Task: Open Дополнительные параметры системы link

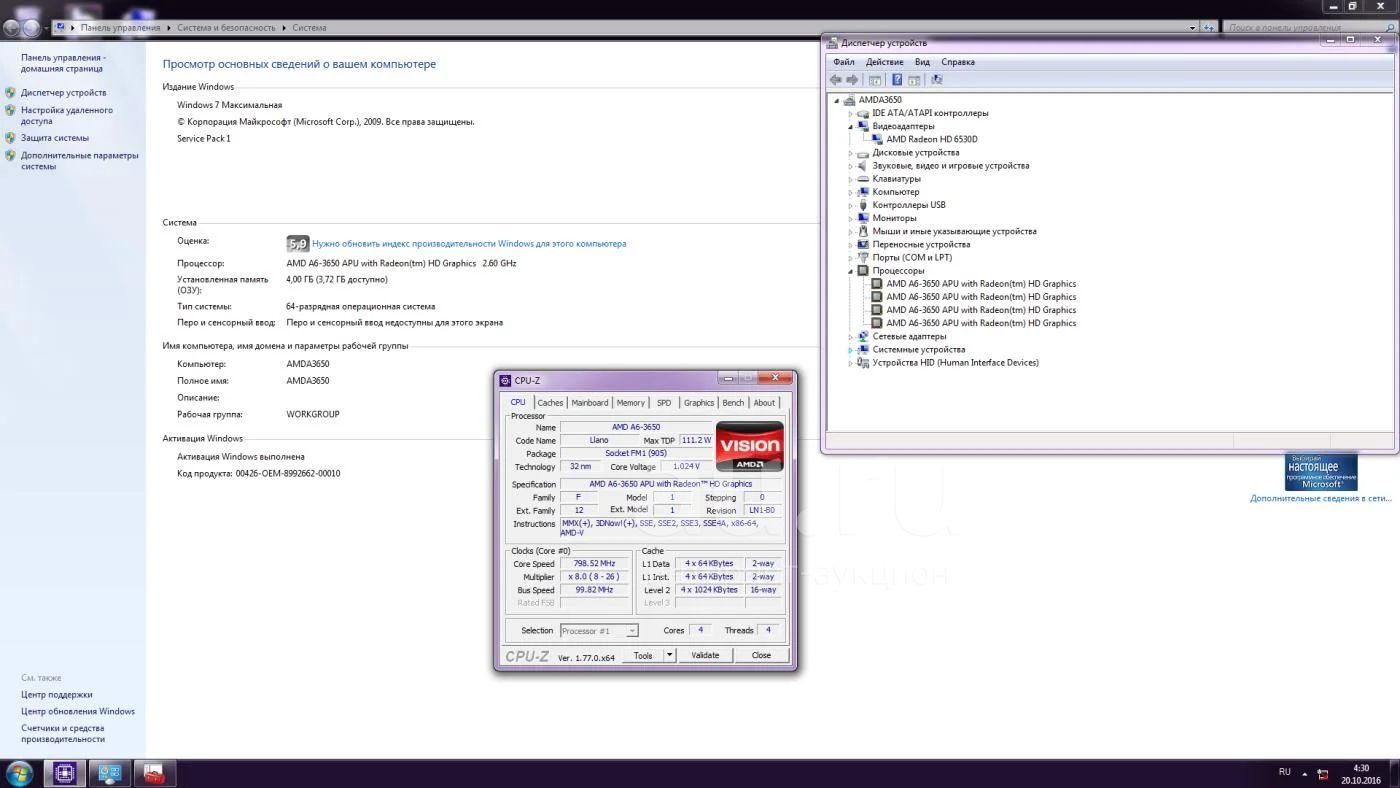Action: [x=80, y=161]
